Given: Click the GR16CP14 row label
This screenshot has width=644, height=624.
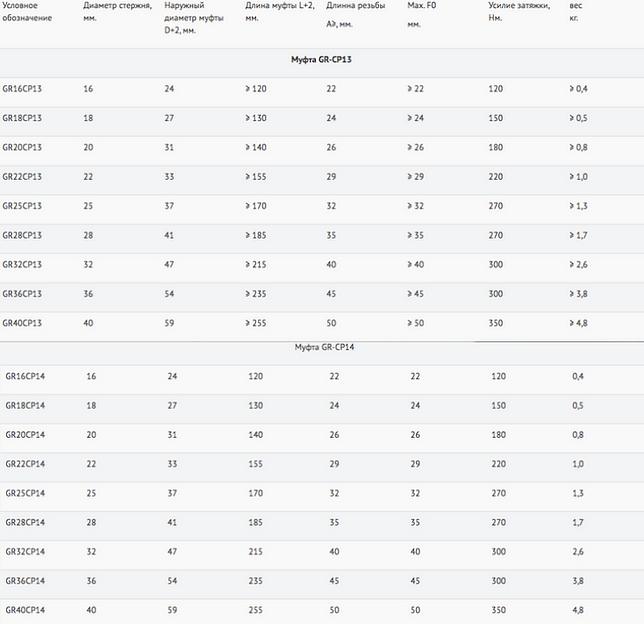Looking at the screenshot, I should (26, 376).
